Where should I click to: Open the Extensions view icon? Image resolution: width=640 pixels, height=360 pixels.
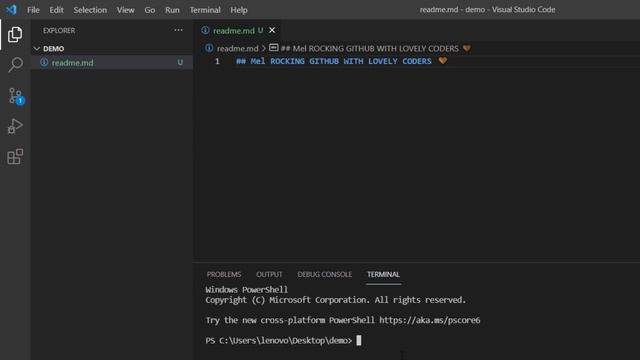15,157
